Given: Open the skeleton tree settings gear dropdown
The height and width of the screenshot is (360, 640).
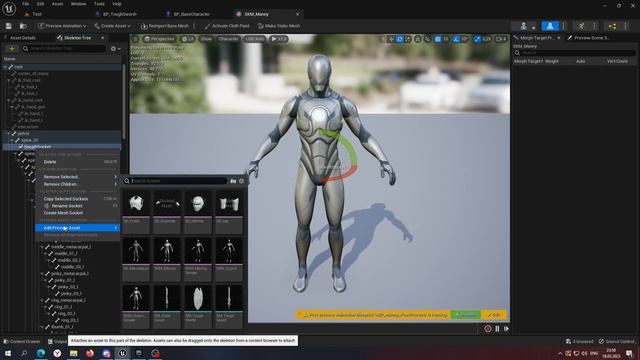Looking at the screenshot, I should point(116,49).
